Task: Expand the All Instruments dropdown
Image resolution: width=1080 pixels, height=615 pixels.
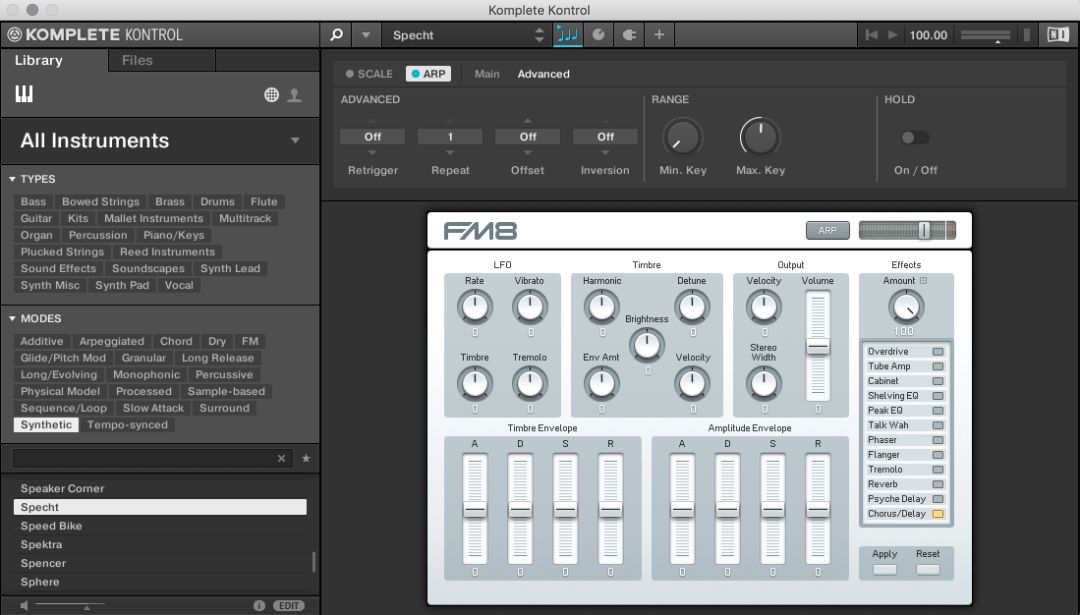Action: point(295,141)
